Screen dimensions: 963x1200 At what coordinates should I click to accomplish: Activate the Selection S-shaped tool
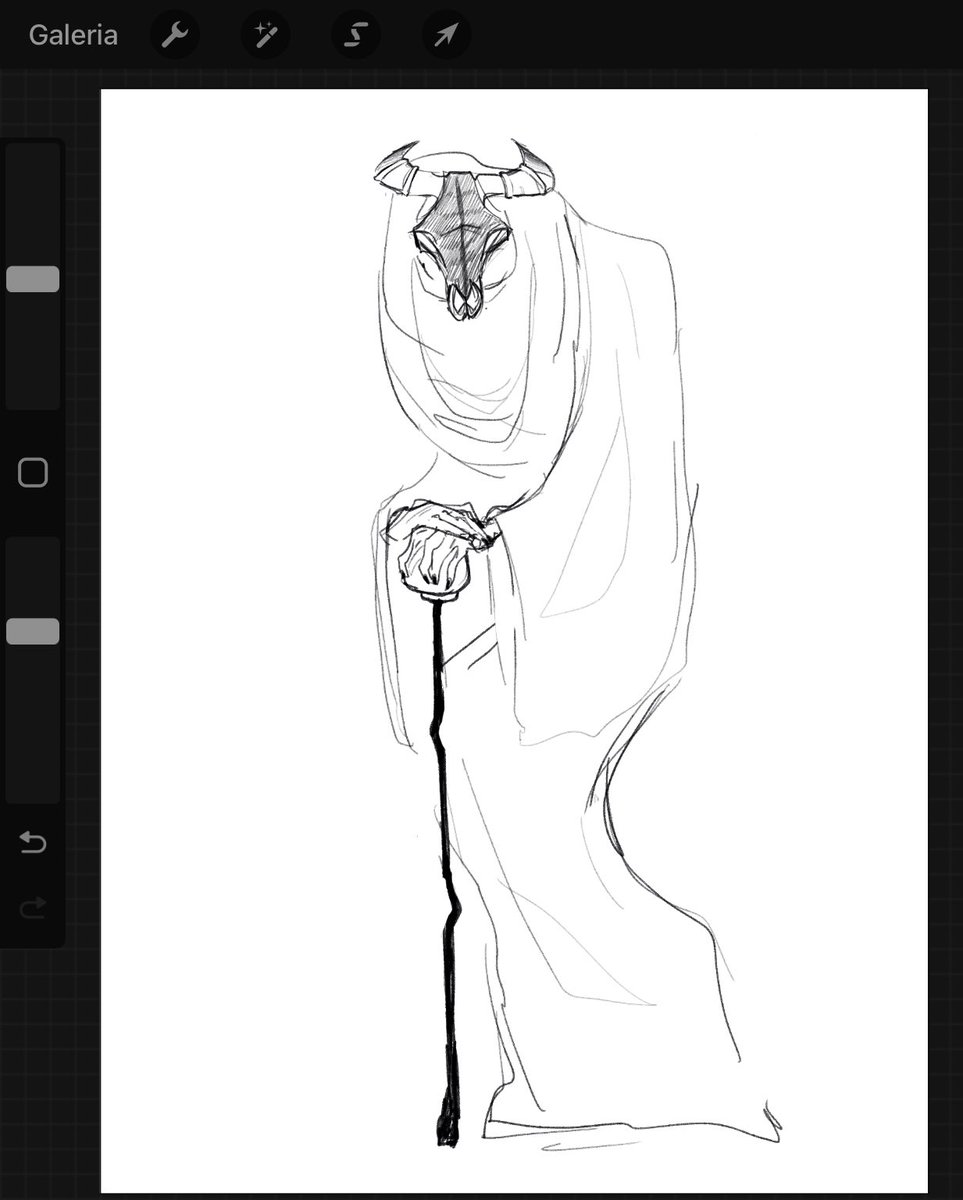click(x=356, y=35)
